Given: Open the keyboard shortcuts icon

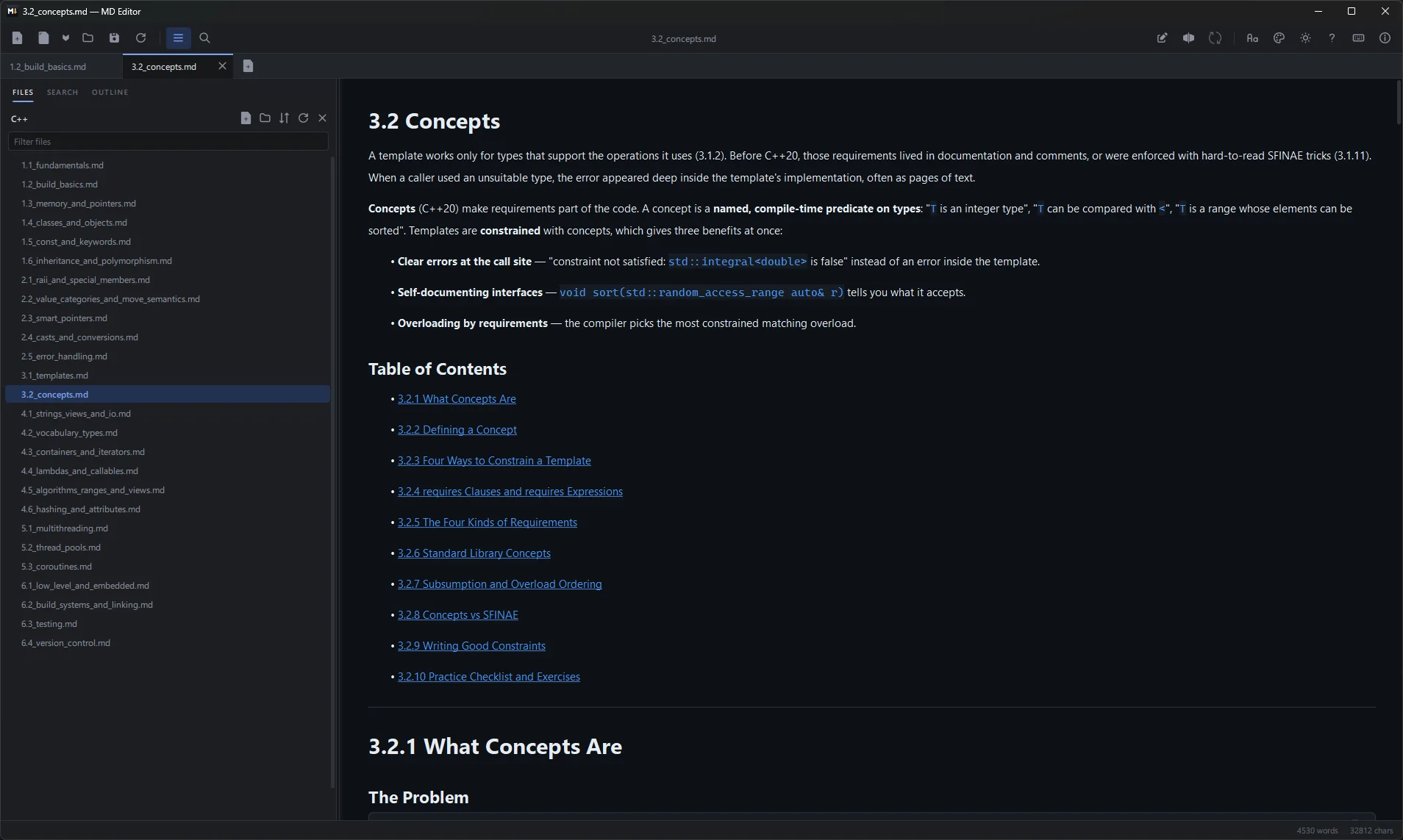Looking at the screenshot, I should tap(1358, 38).
